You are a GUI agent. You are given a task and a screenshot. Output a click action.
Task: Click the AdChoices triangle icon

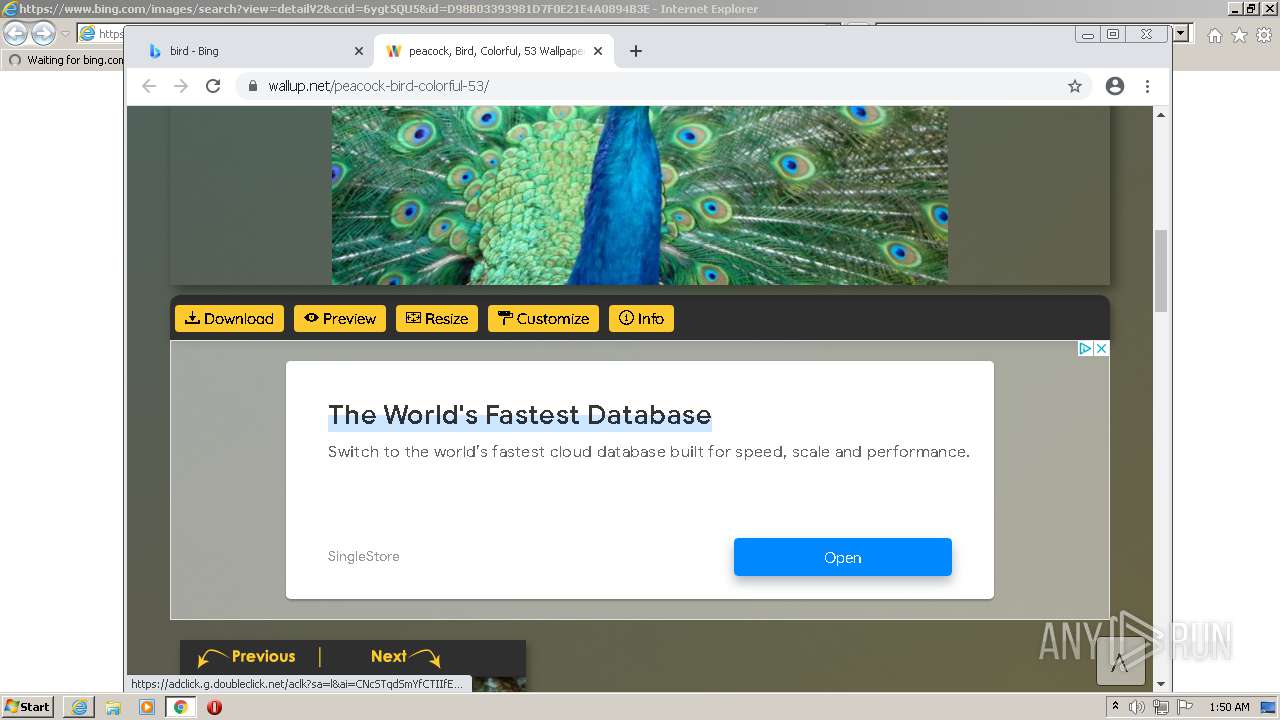coord(1085,348)
